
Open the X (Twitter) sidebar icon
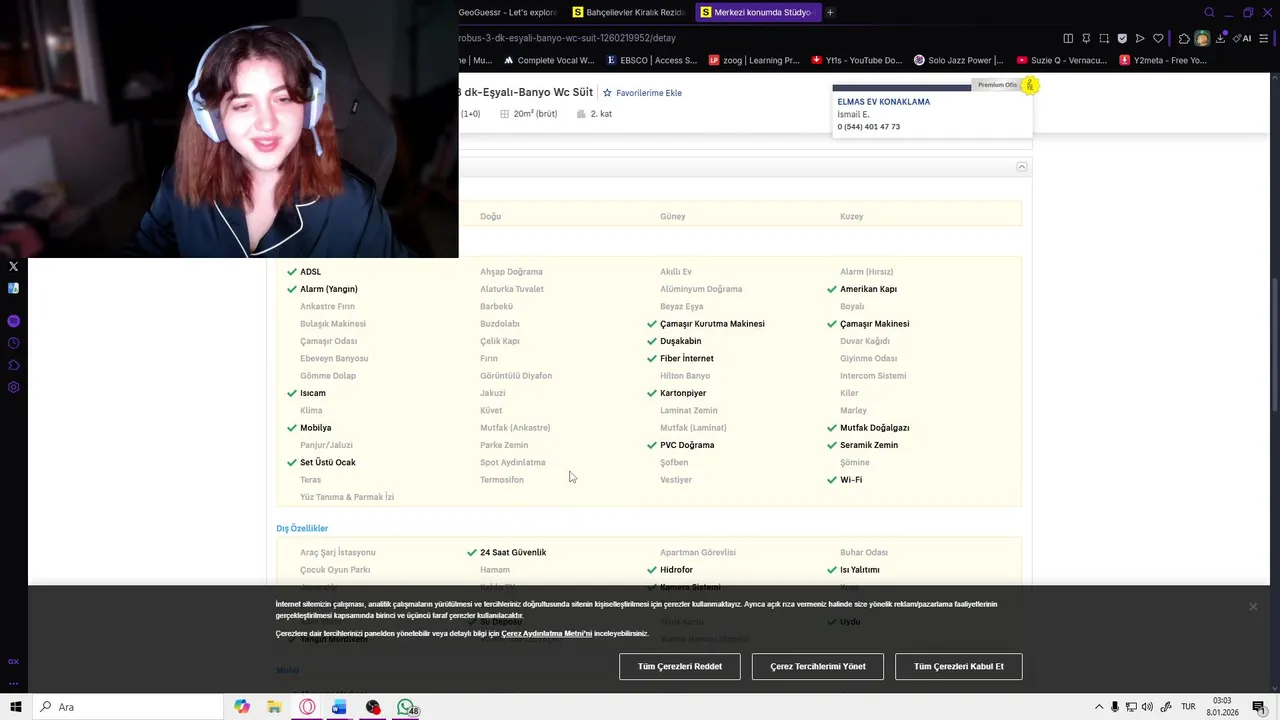point(13,266)
